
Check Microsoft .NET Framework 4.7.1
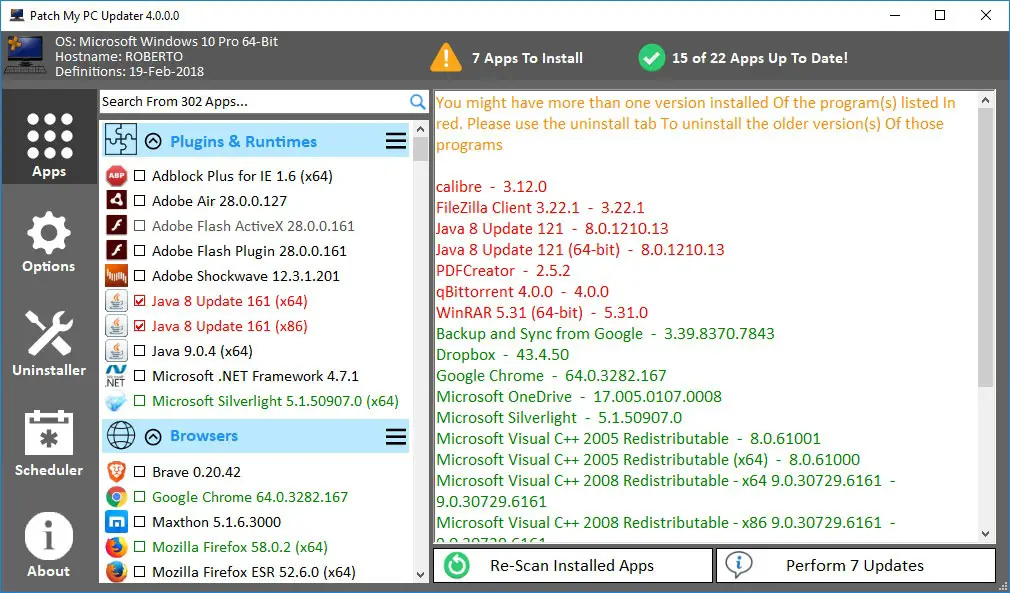pyautogui.click(x=139, y=376)
